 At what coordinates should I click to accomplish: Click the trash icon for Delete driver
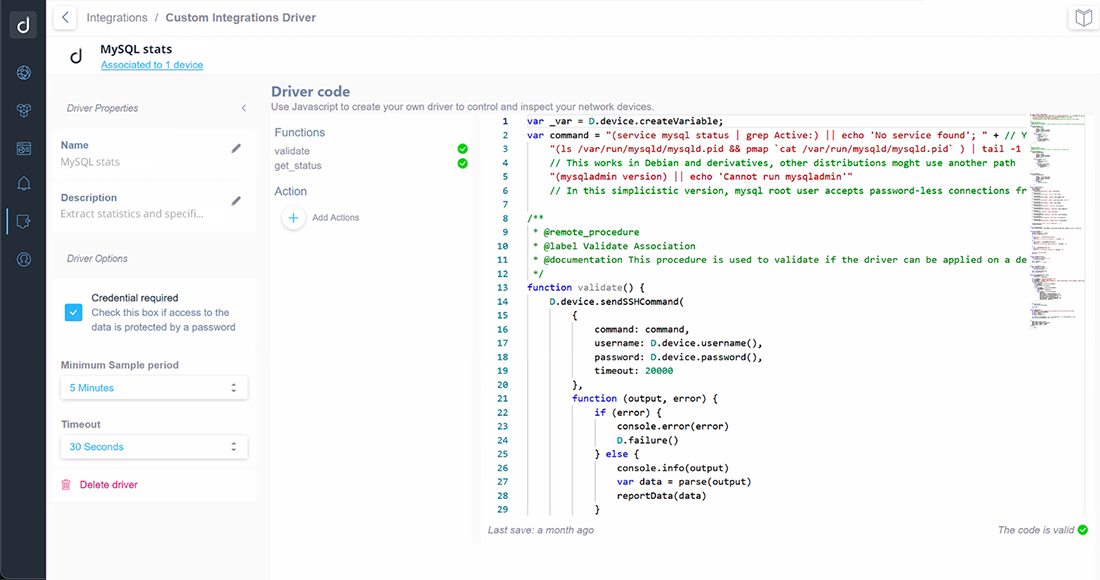tap(66, 485)
